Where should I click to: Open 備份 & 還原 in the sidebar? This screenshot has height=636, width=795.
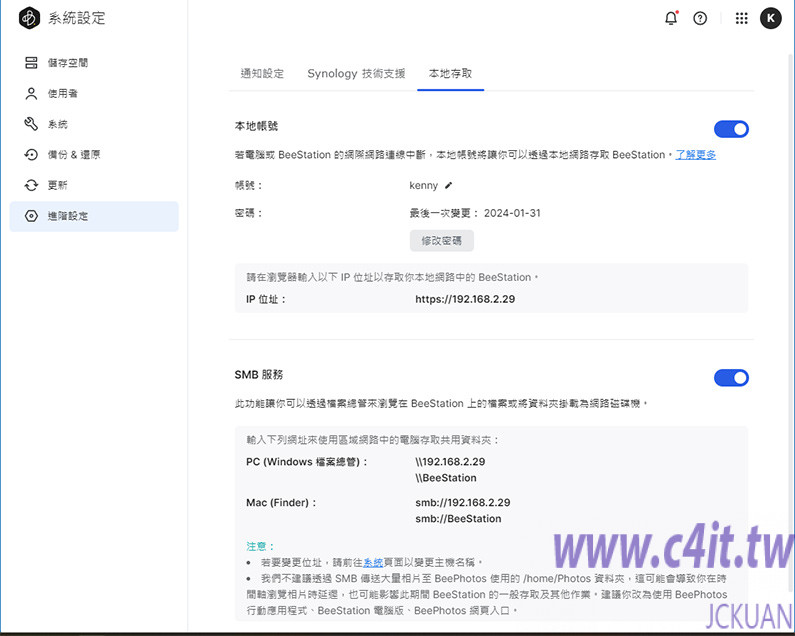[94, 155]
